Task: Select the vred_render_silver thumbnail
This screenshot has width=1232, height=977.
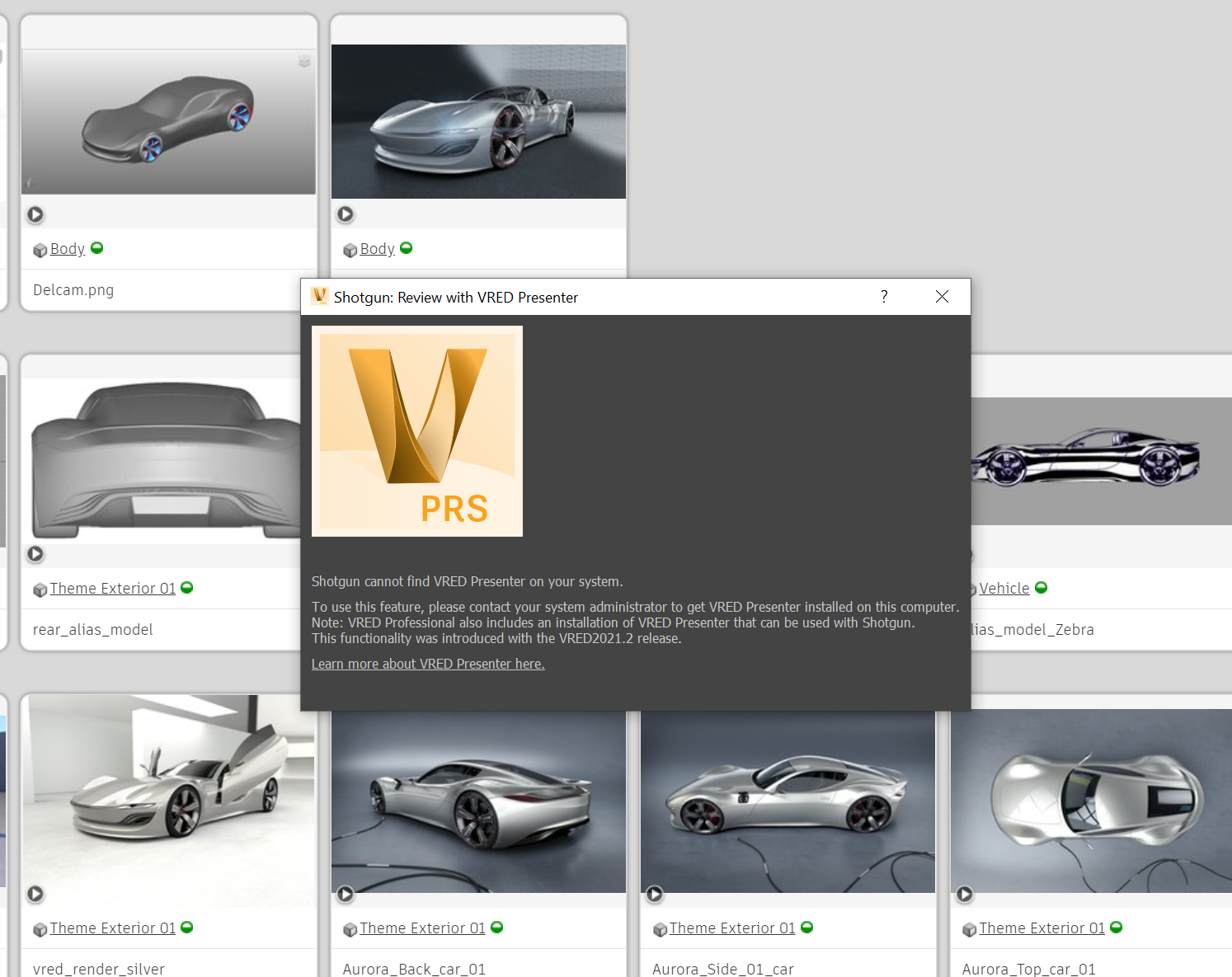Action: point(168,801)
